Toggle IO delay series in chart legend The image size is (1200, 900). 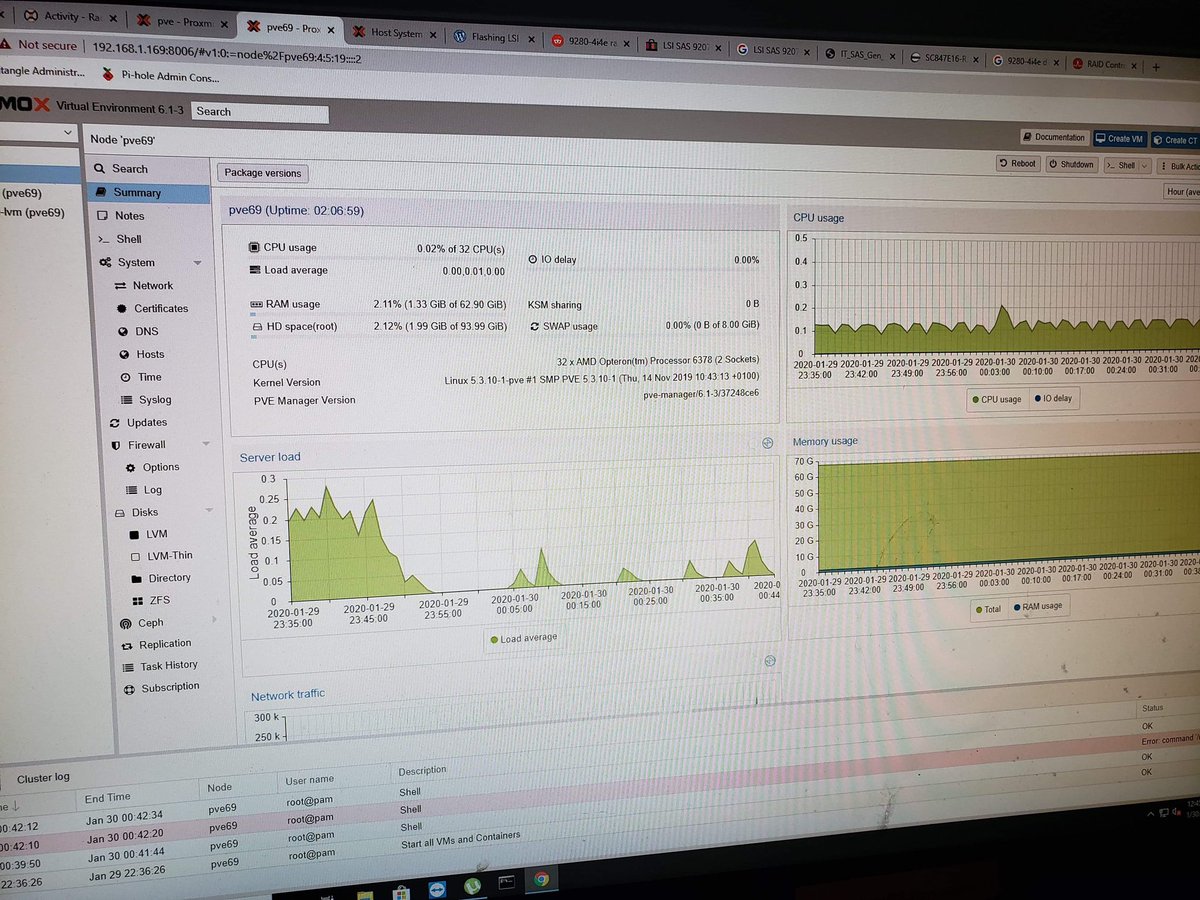(x=1052, y=399)
